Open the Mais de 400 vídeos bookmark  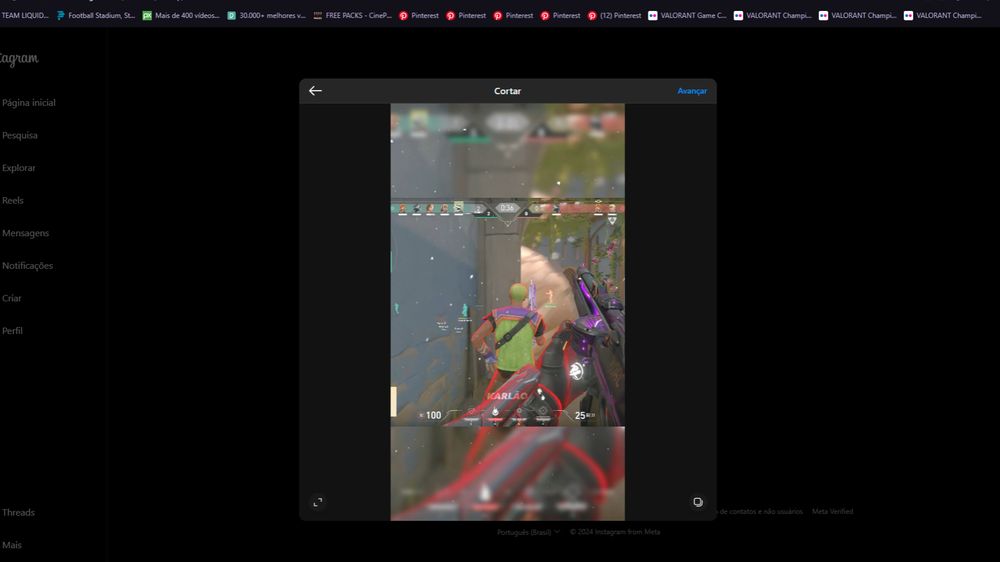(181, 15)
